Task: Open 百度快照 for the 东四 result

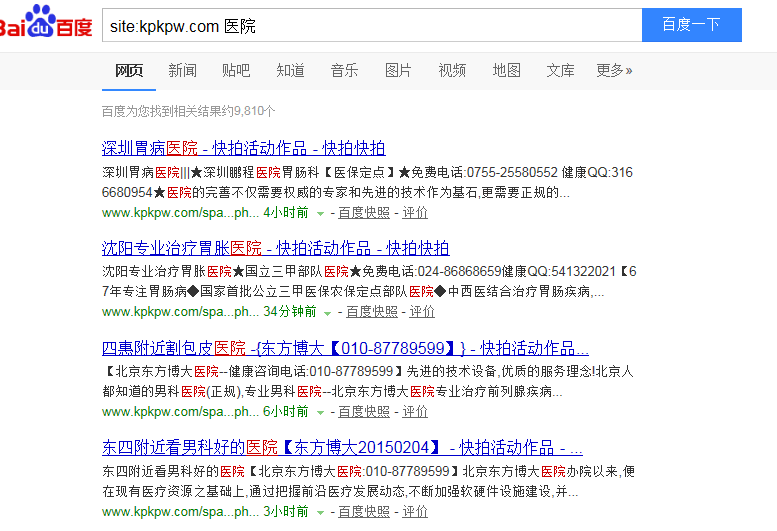Action: point(364,512)
